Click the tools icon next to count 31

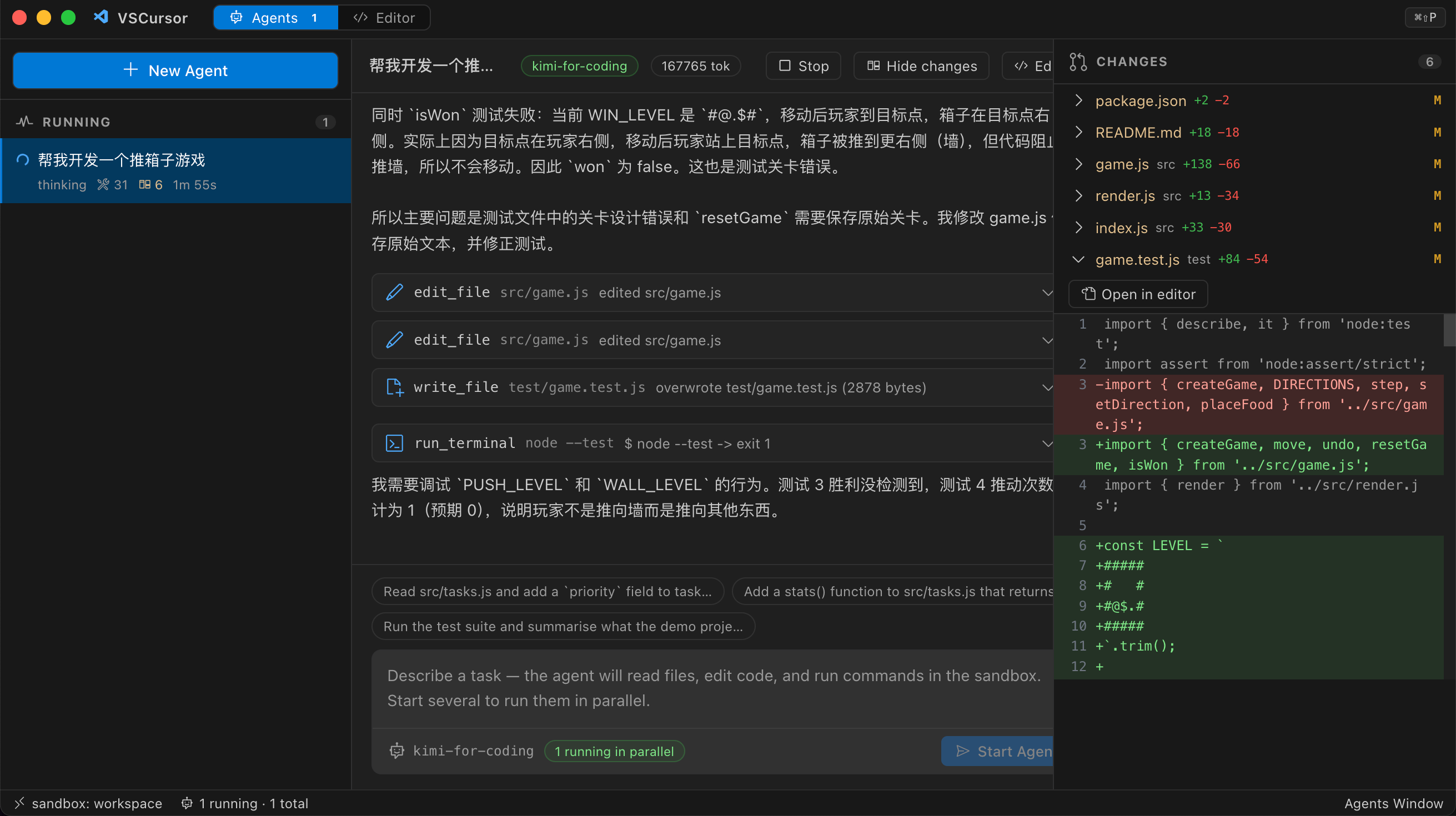103,185
